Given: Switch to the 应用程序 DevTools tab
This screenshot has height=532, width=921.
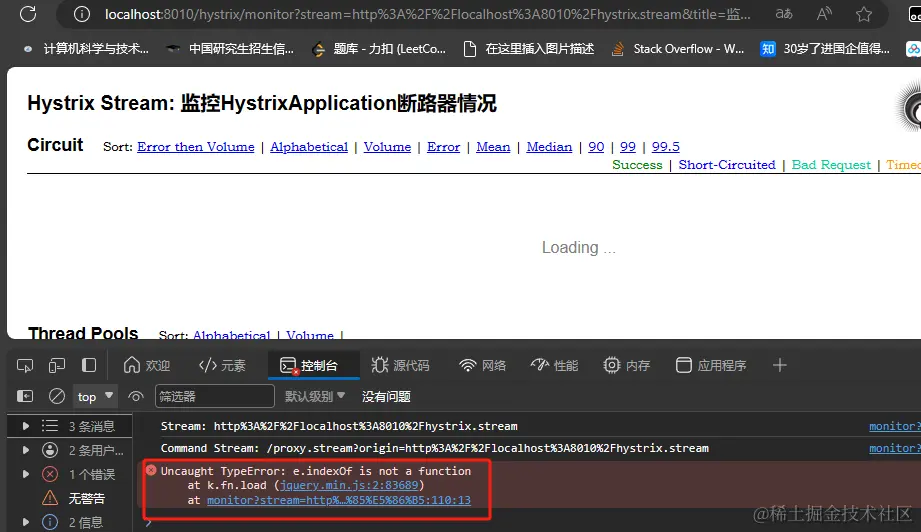Looking at the screenshot, I should [711, 365].
